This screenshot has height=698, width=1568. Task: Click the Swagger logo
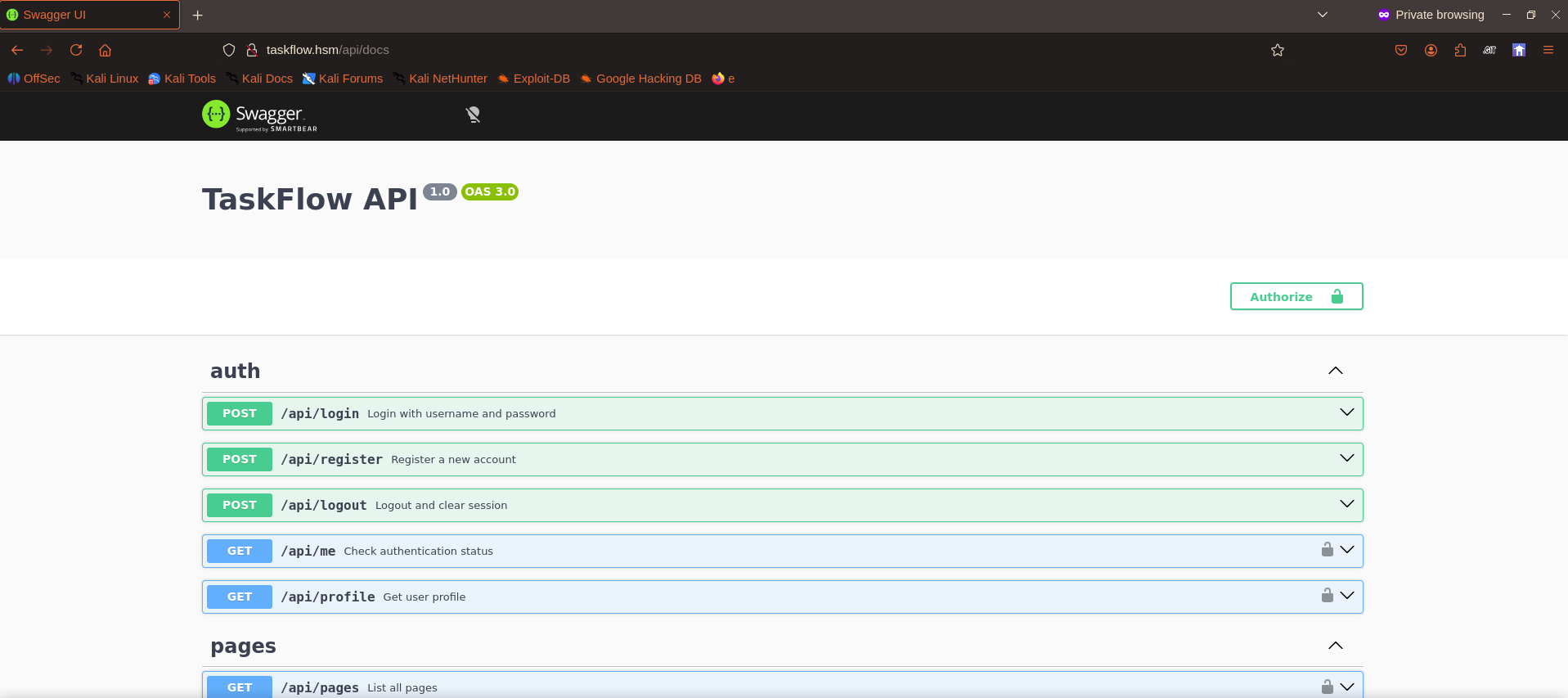coord(259,115)
